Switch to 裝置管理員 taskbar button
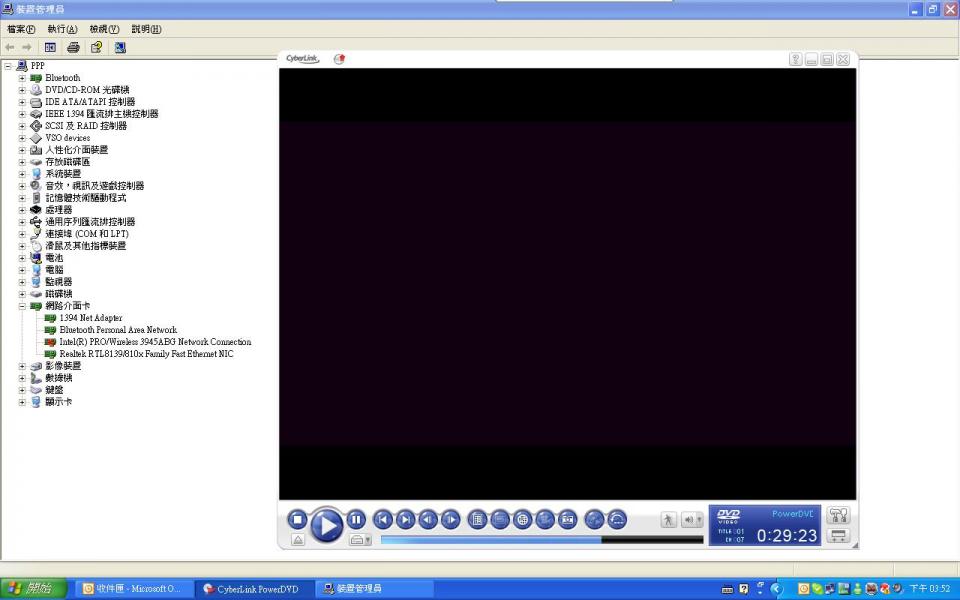Image resolution: width=960 pixels, height=600 pixels. [375, 589]
